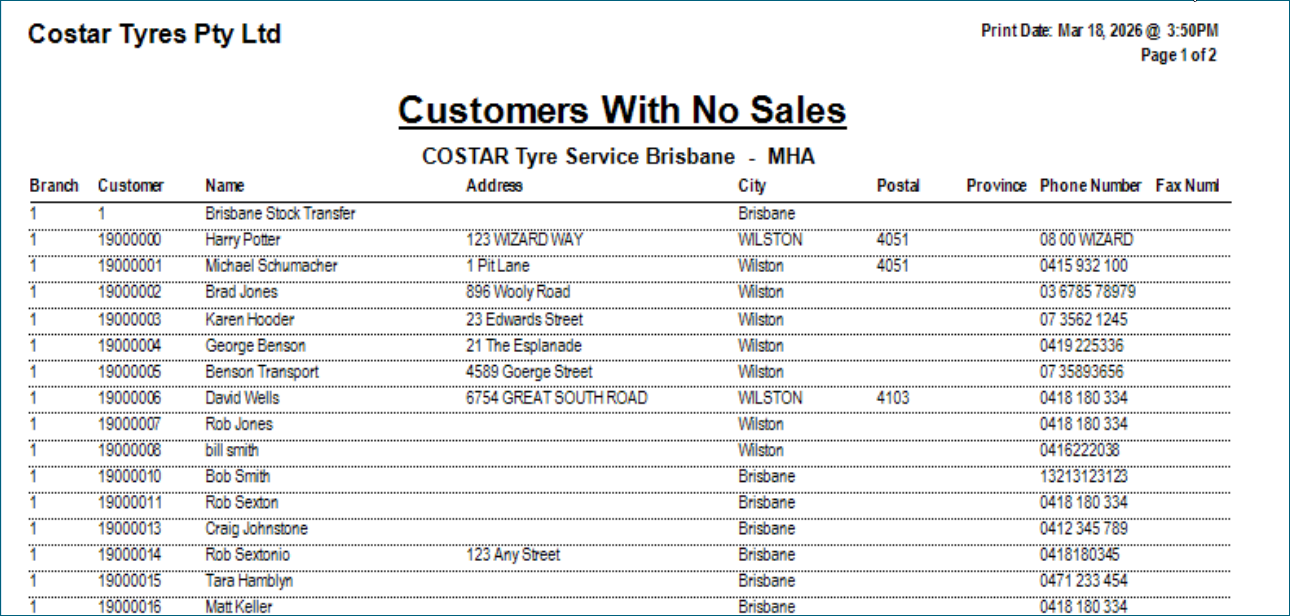The width and height of the screenshot is (1290, 616).
Task: Click the 6754 GREAT SOUTH ROAD address
Action: [556, 398]
